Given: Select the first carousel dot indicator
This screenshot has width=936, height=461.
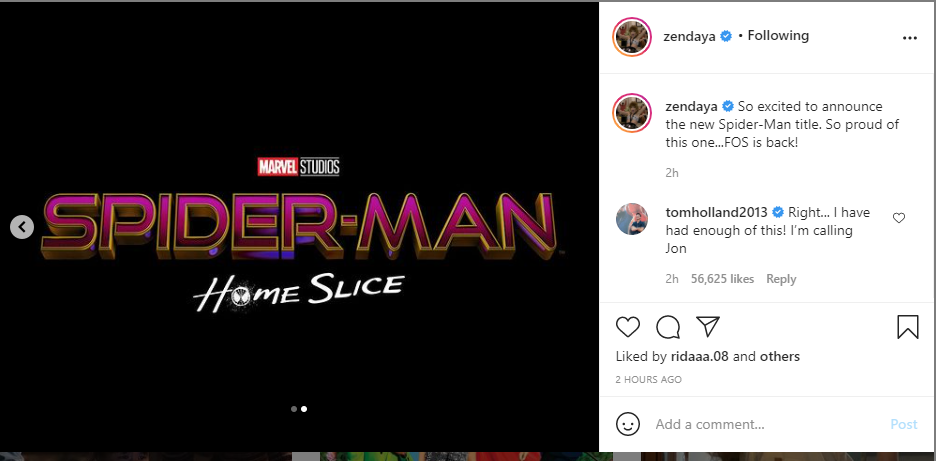Looking at the screenshot, I should [x=293, y=409].
